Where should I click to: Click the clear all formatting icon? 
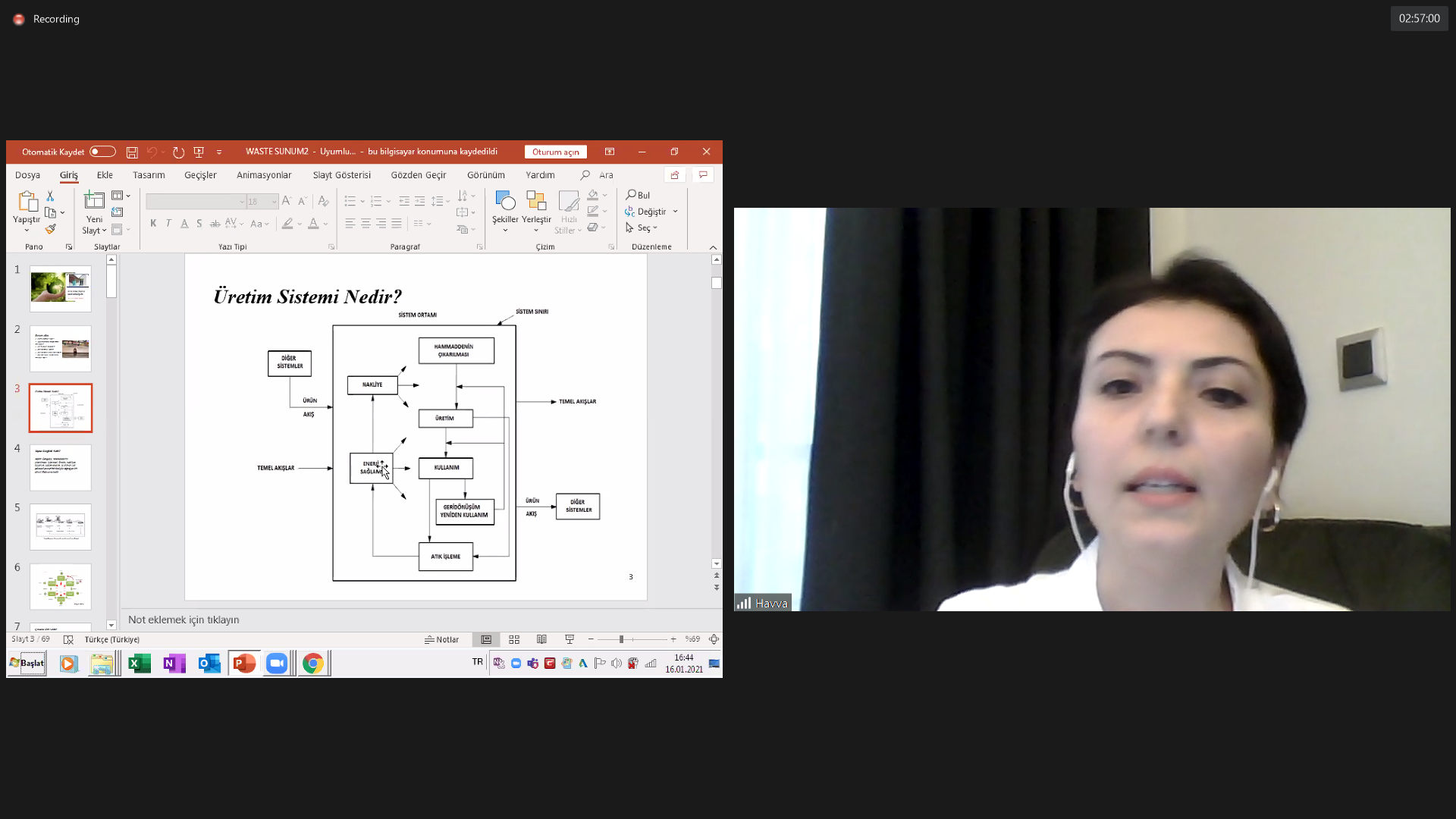323,201
